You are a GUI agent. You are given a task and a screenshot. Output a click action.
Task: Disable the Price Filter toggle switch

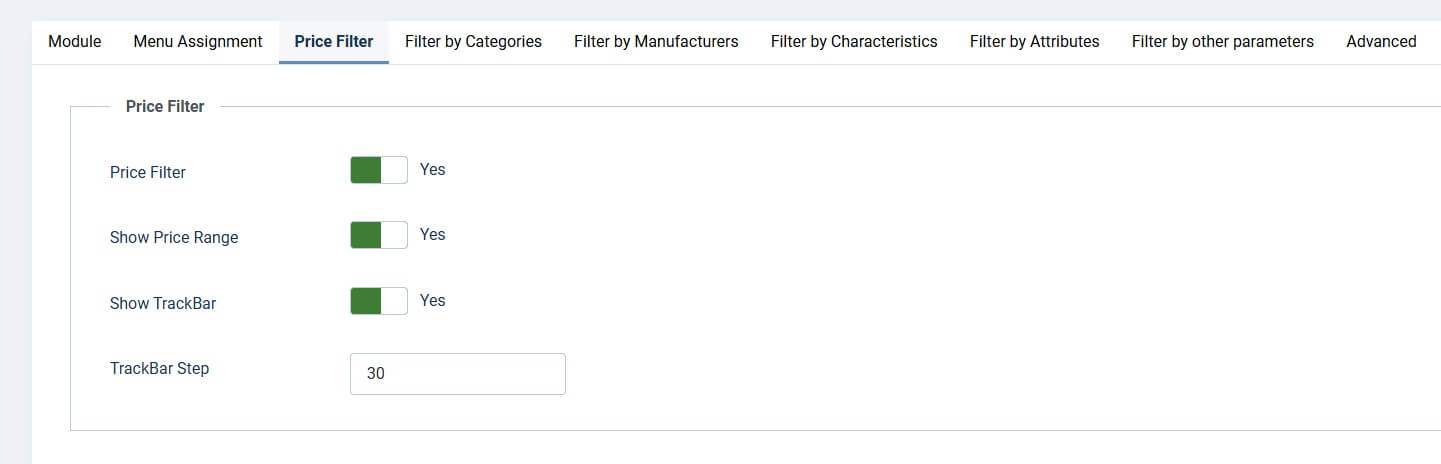pos(379,170)
